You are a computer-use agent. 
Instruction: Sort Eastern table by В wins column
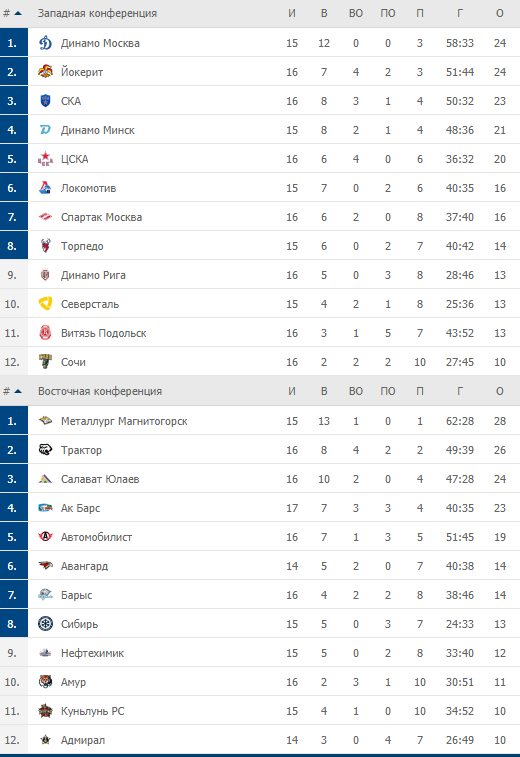point(324,391)
